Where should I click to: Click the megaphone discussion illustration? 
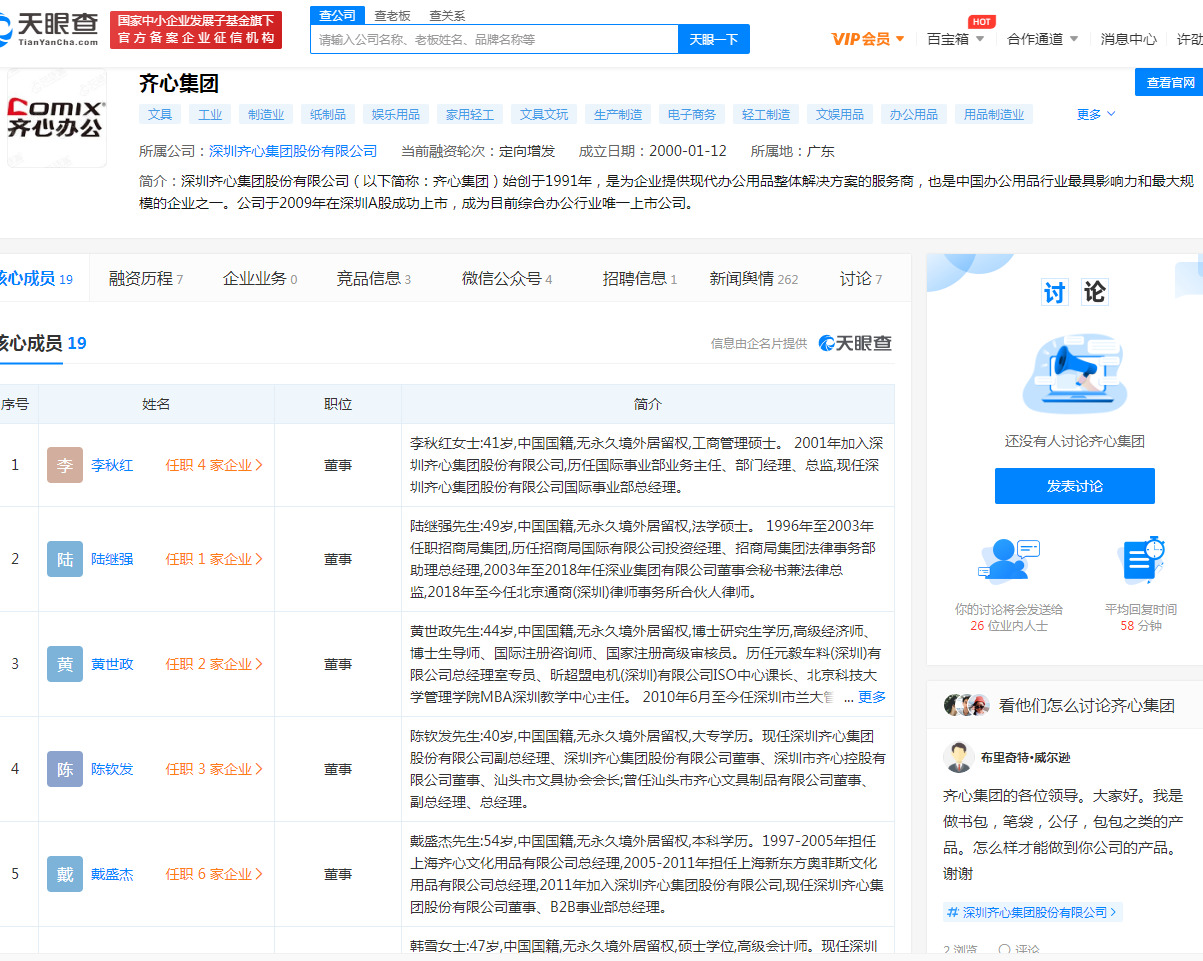[1074, 374]
